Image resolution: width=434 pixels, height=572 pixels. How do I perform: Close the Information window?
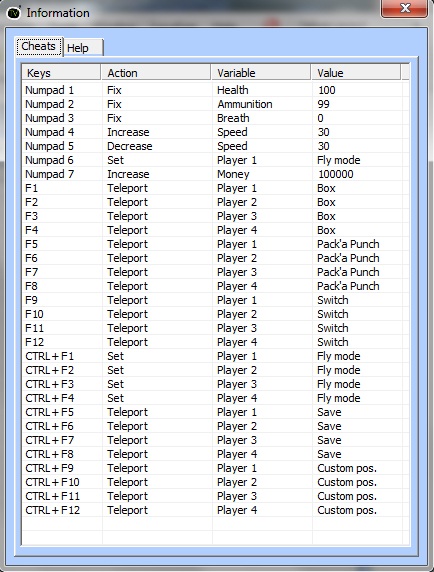coord(404,8)
